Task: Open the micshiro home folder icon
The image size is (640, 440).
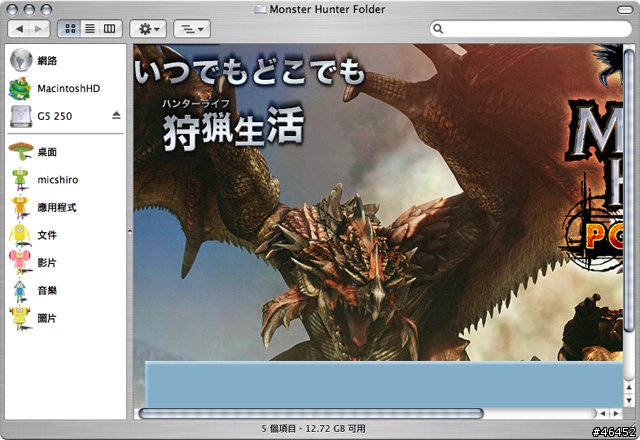Action: point(20,179)
